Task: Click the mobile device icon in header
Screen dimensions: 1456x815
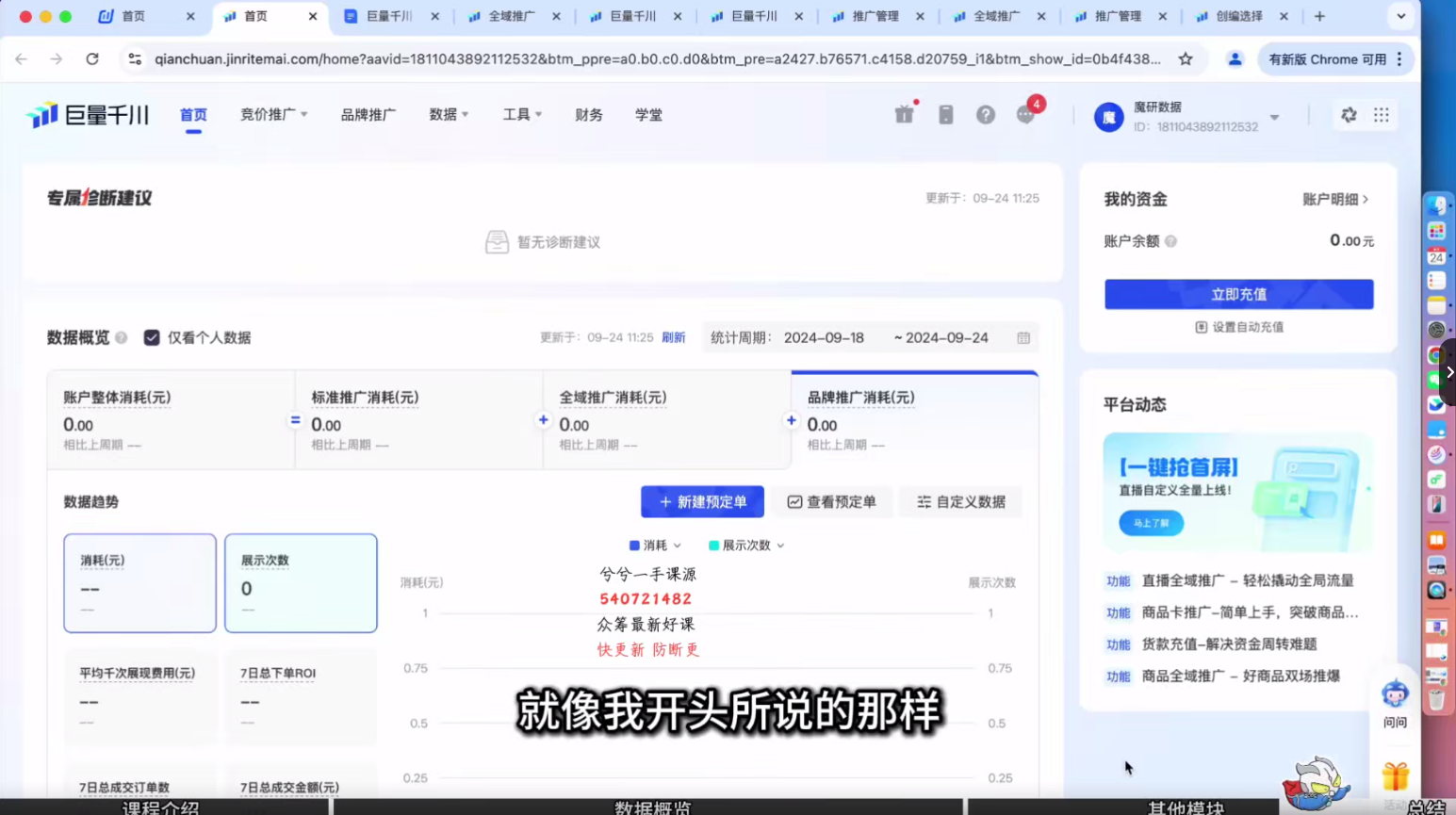Action: (945, 115)
